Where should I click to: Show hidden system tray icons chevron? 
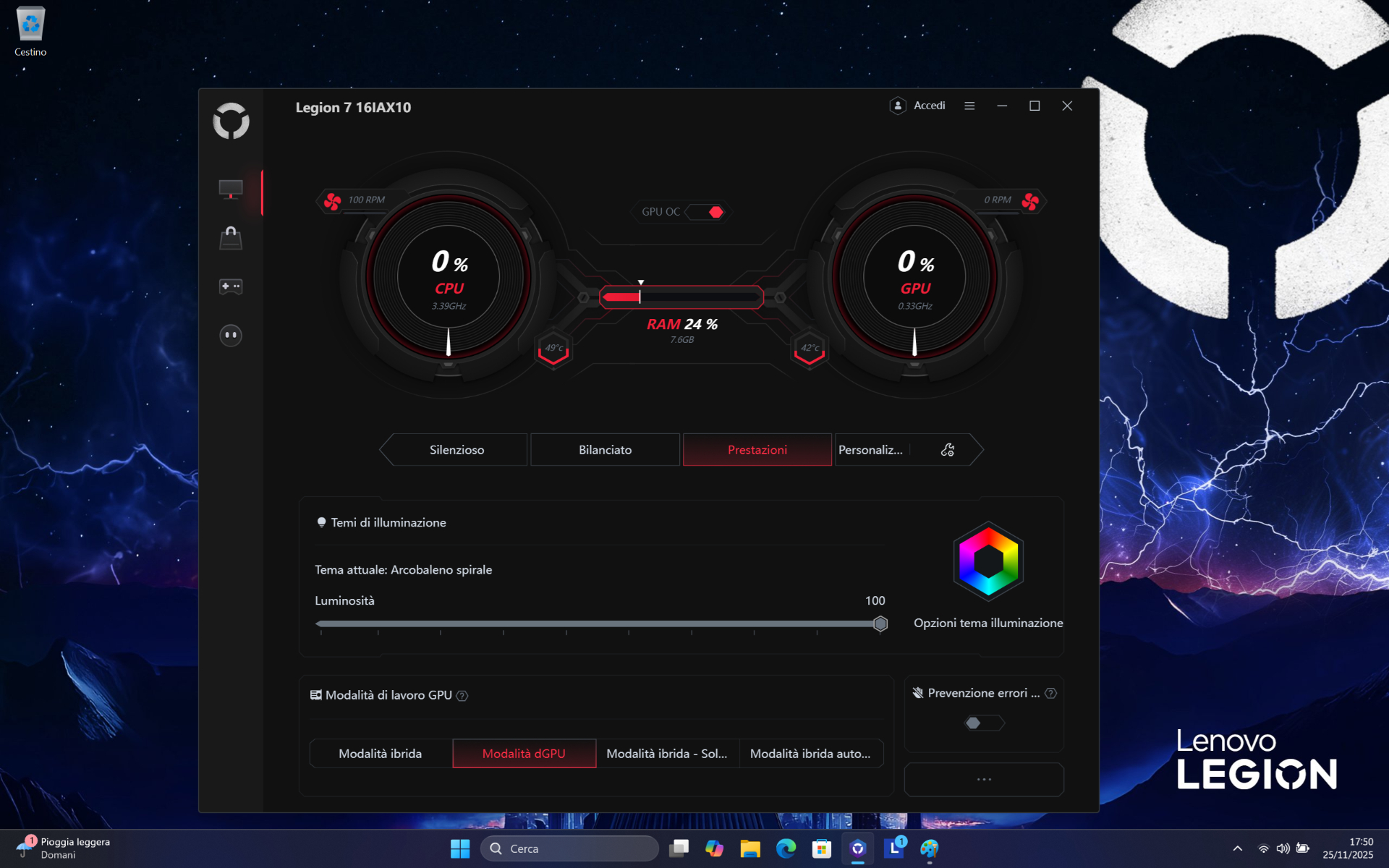[1238, 848]
